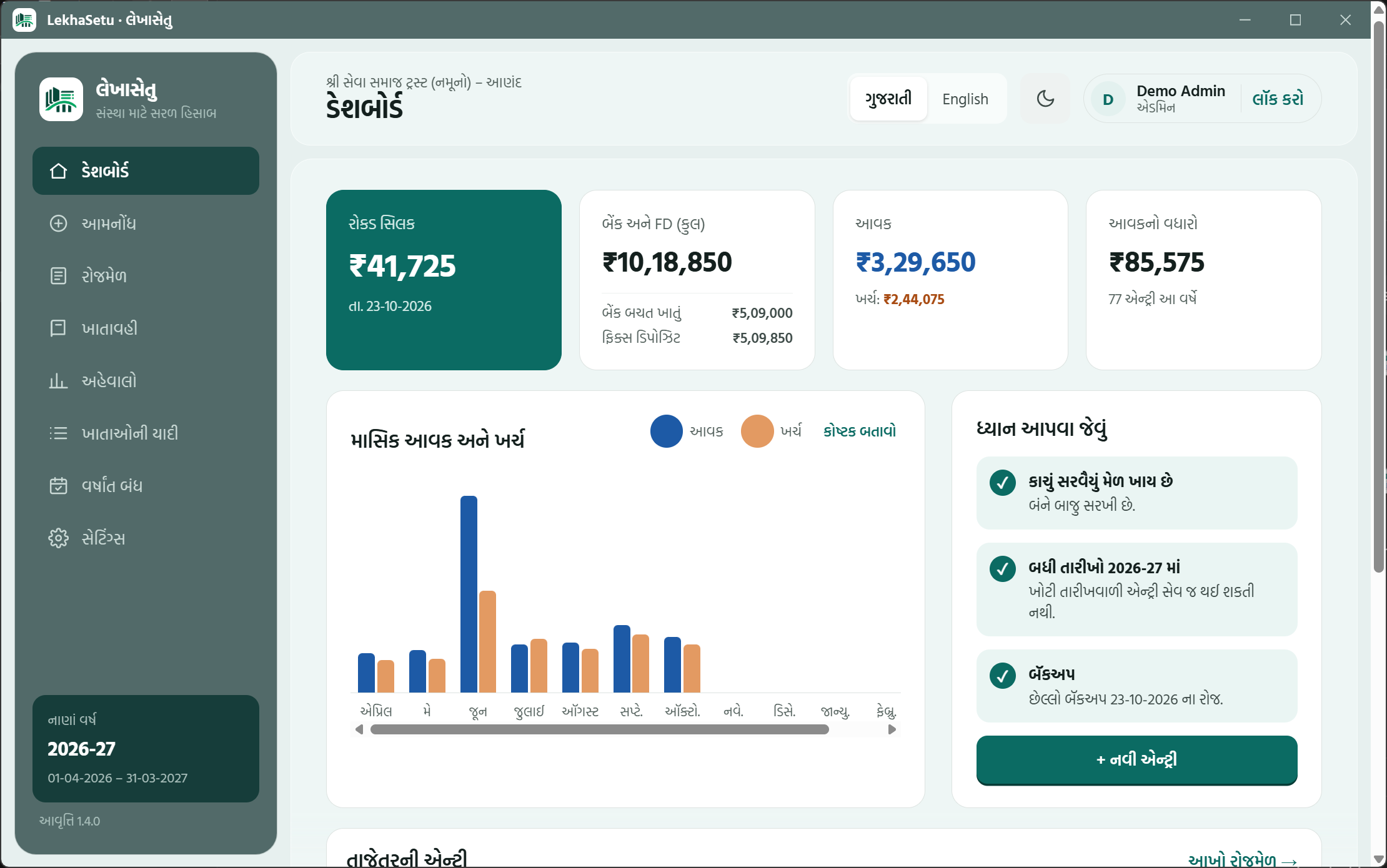Click the આવૃત્તિ 1.4.0 version text
This screenshot has height=868, width=1387.
[69, 821]
